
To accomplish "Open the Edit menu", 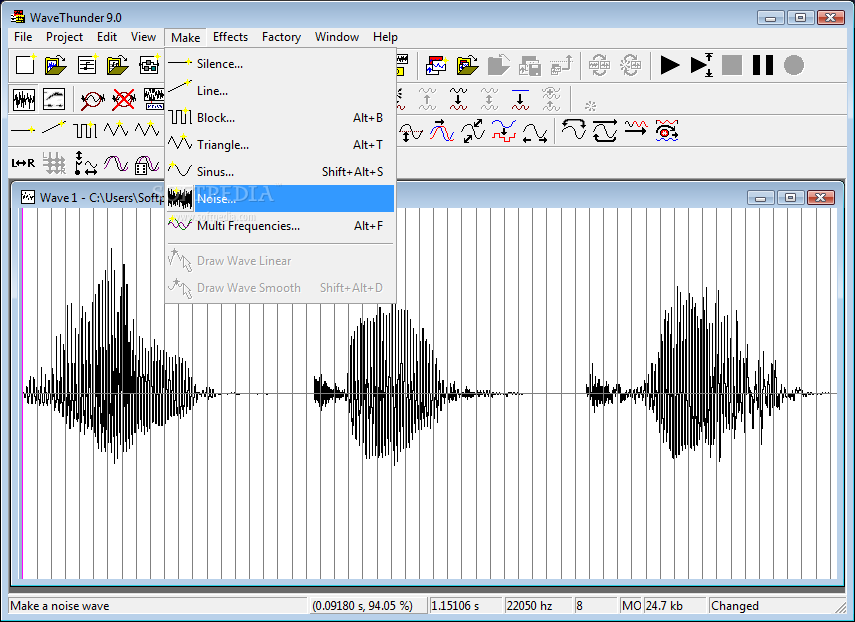I will [x=107, y=37].
